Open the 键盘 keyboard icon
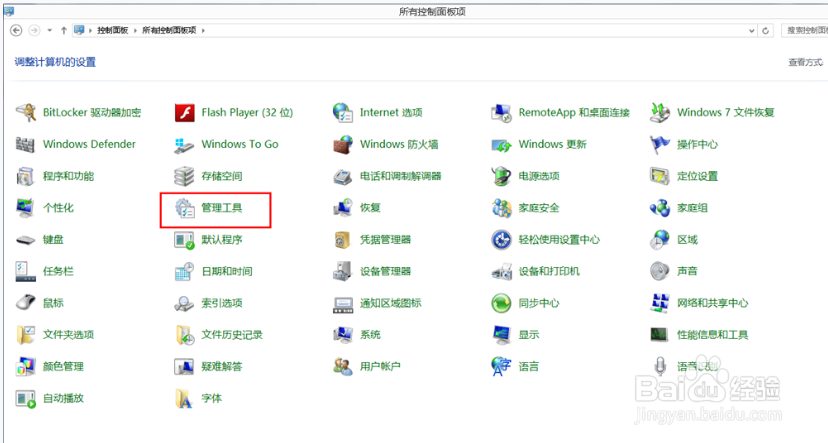 [x=25, y=240]
